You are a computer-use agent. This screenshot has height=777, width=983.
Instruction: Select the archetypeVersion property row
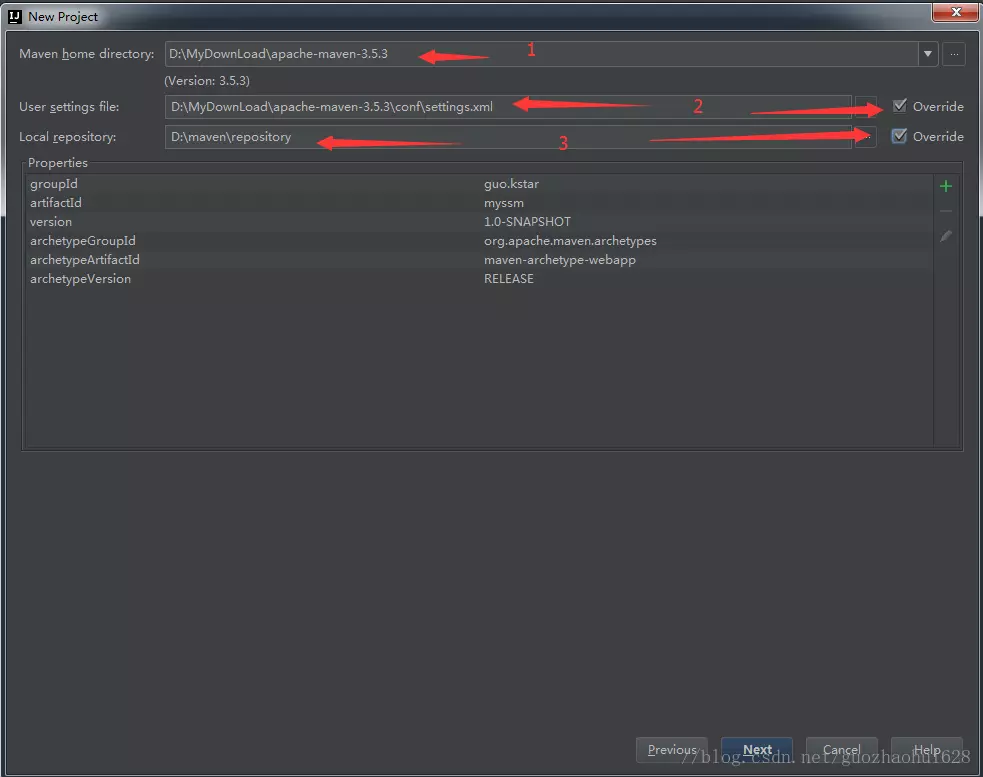(478, 278)
